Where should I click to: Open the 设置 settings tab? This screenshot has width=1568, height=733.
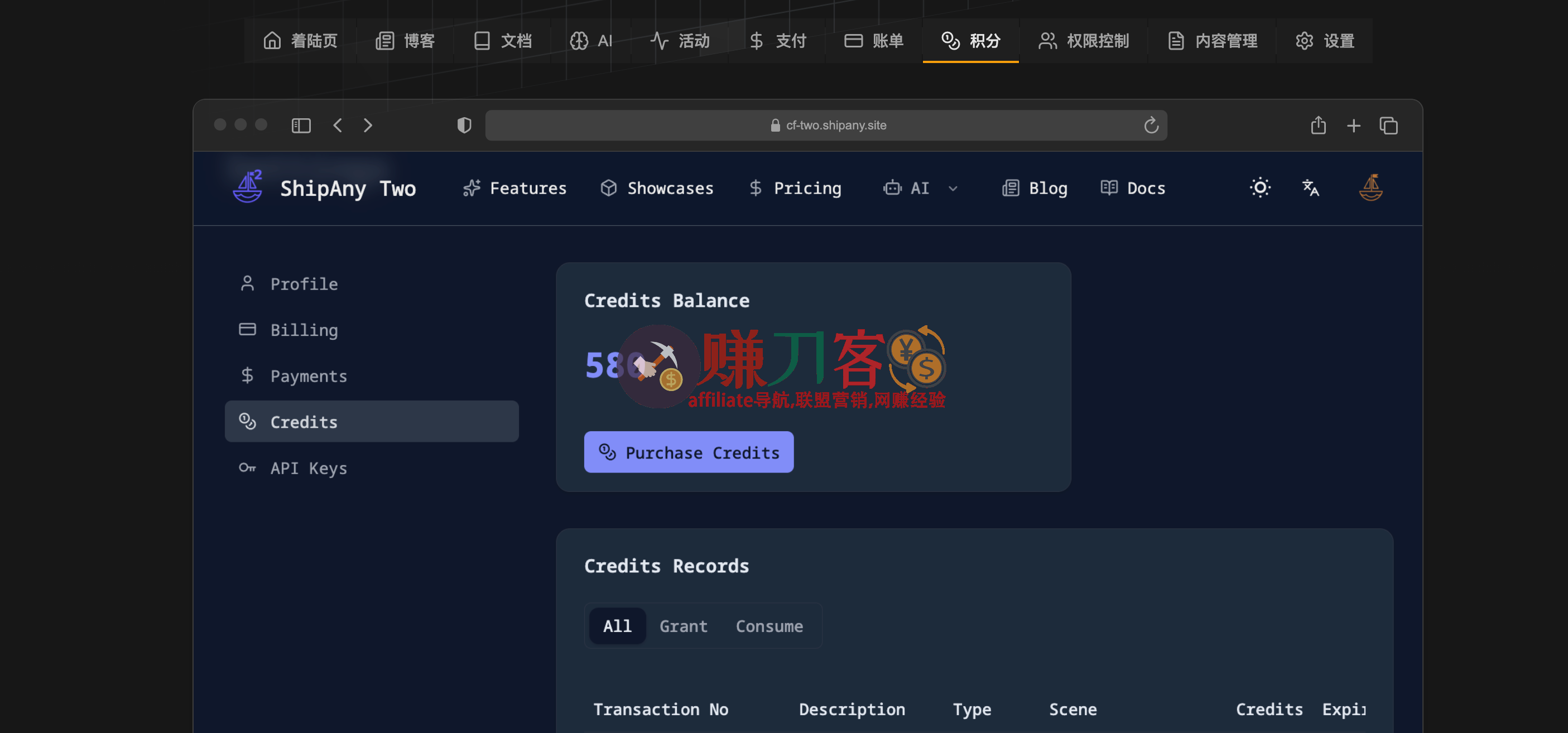pos(1325,41)
